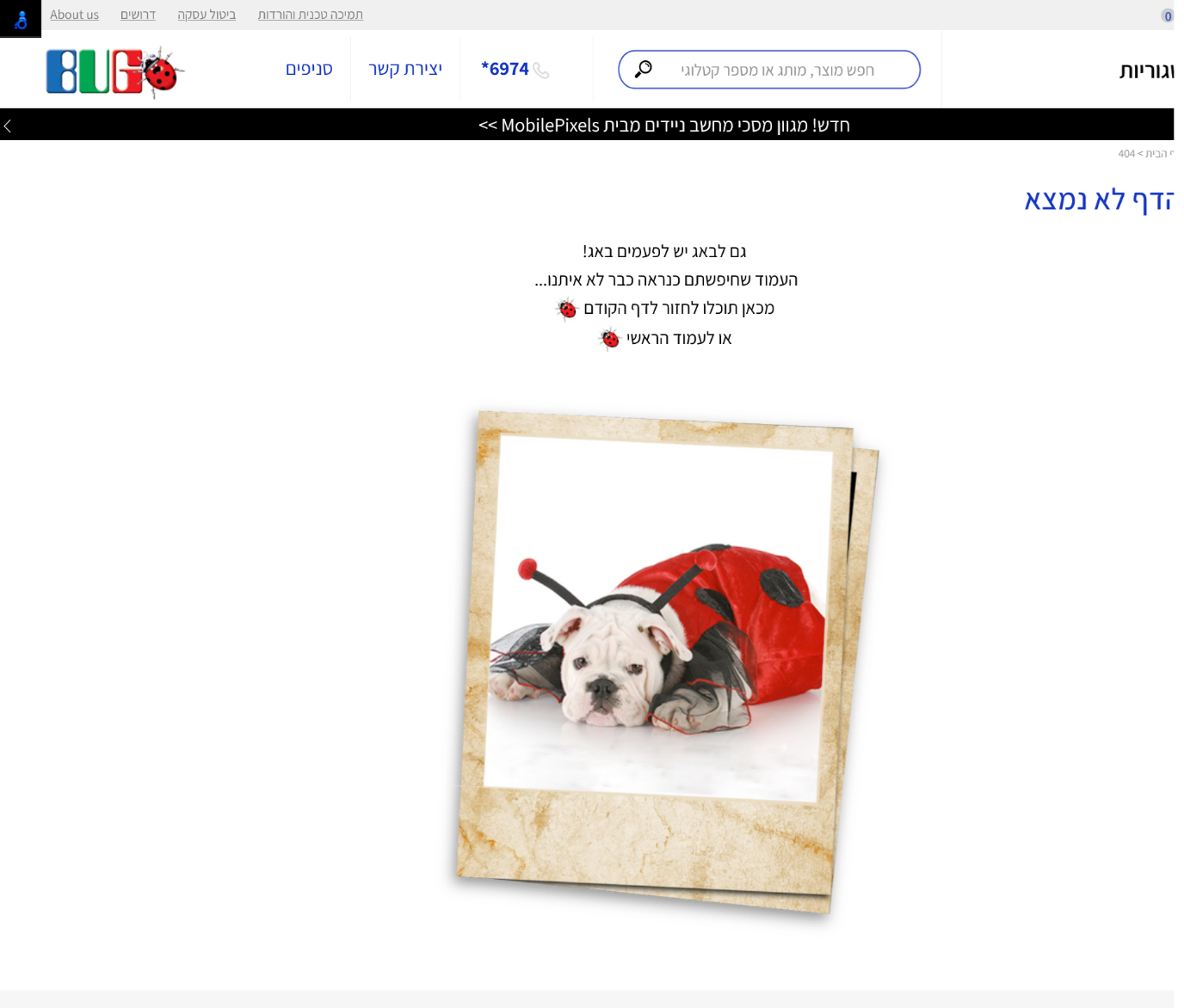This screenshot has height=1008, width=1184.
Task: Go to the סניפים branches page
Action: (x=309, y=69)
